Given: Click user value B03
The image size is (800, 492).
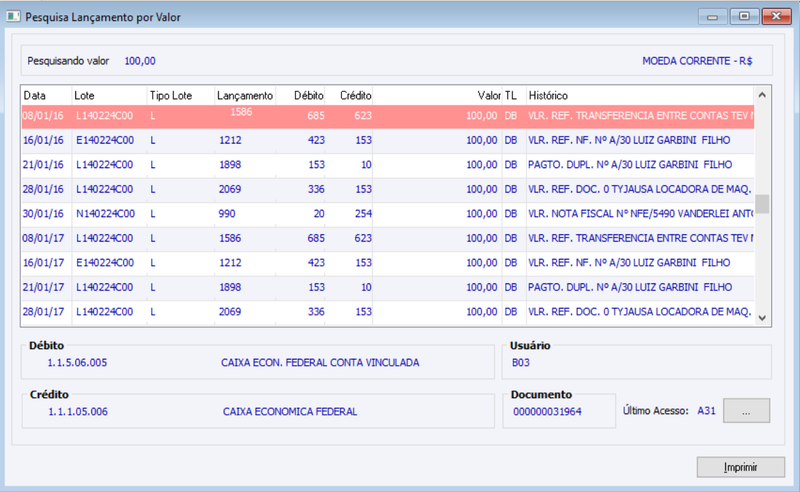Looking at the screenshot, I should (x=520, y=363).
